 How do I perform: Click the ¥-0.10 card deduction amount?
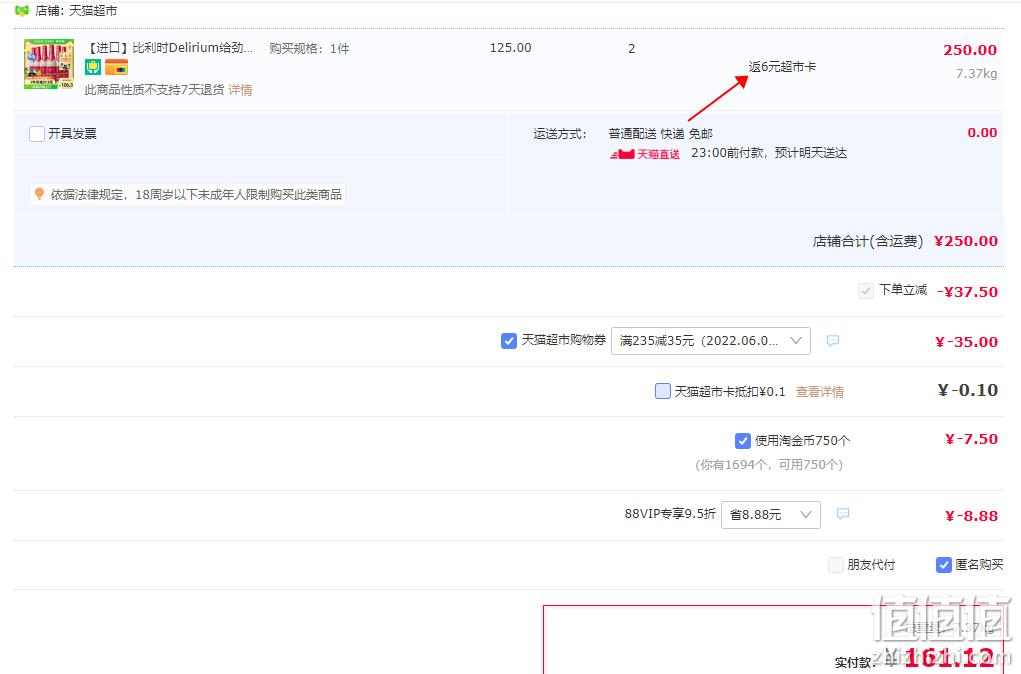(968, 390)
